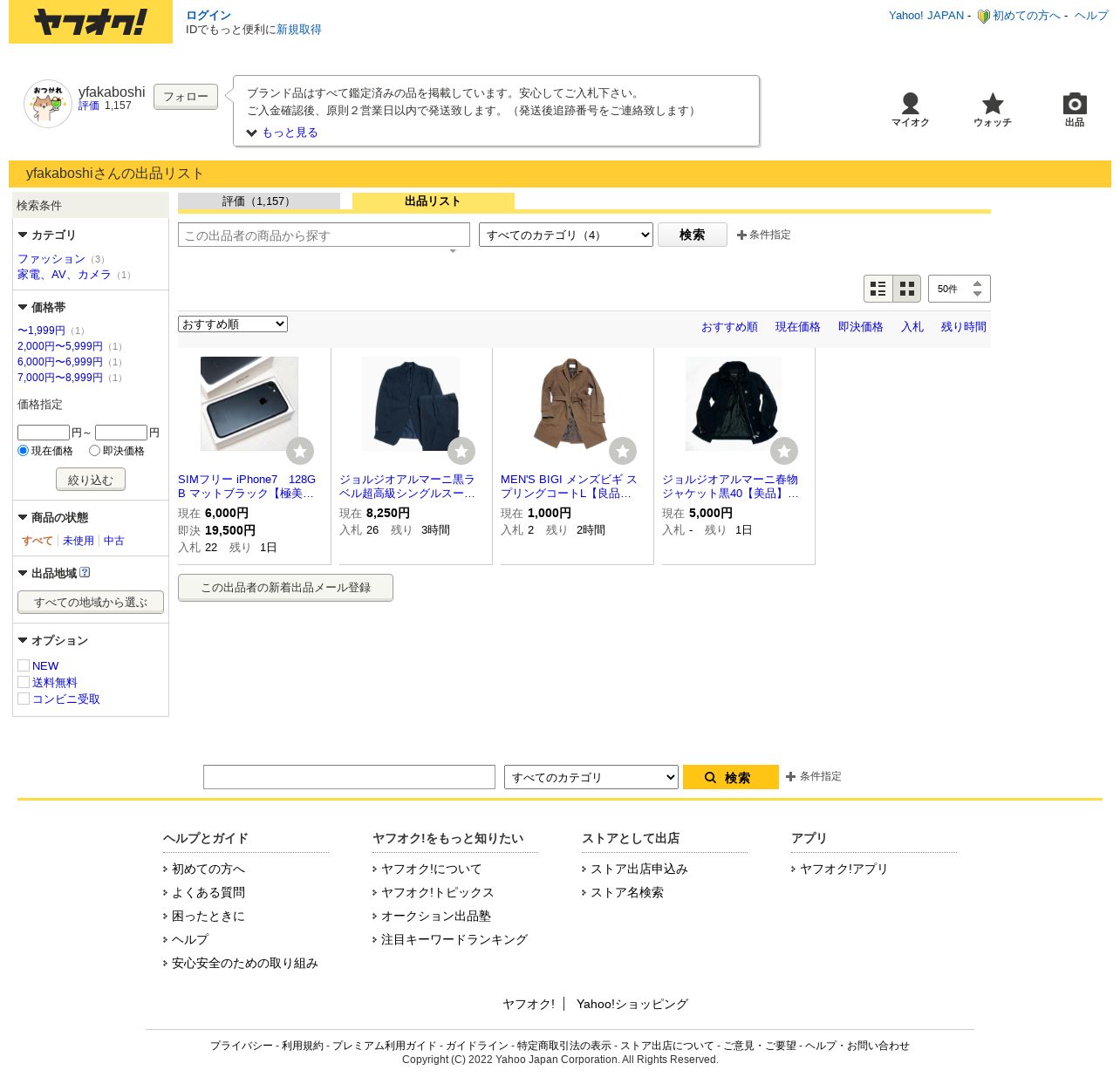Open the iPhone7 product thumbnail

249,404
